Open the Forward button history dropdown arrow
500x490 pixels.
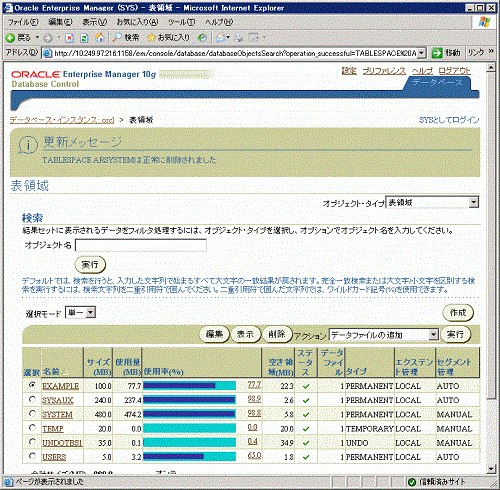[59, 37]
